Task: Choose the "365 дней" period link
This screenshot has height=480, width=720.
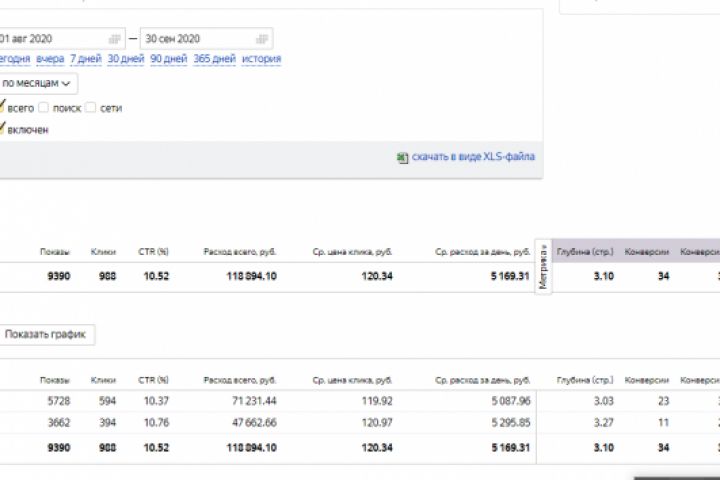Action: pos(214,59)
